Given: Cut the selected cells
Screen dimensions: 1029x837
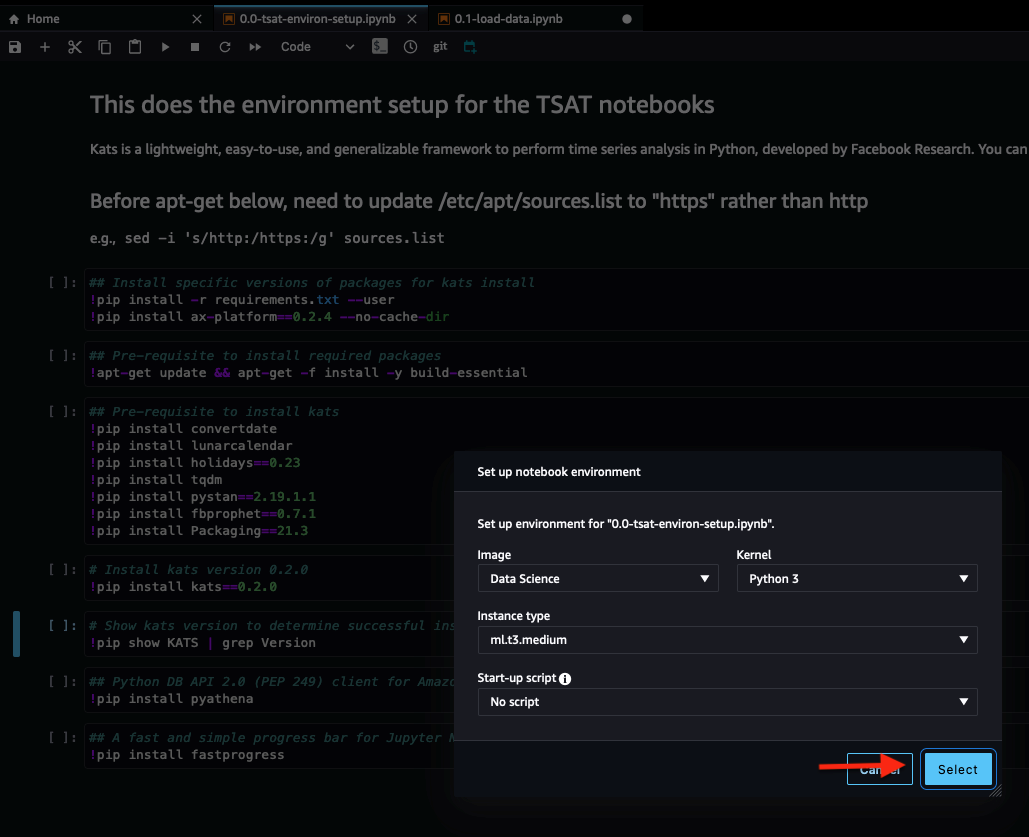Looking at the screenshot, I should click(x=74, y=46).
